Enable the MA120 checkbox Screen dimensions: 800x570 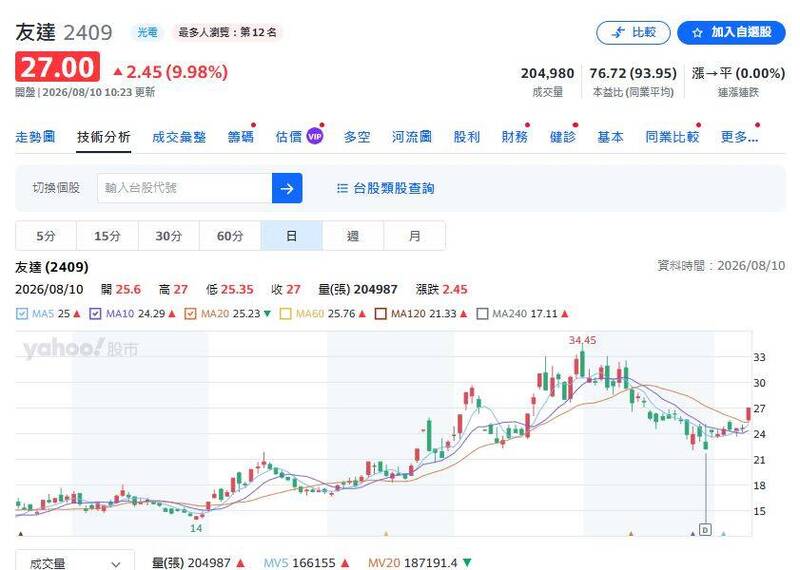[381, 314]
